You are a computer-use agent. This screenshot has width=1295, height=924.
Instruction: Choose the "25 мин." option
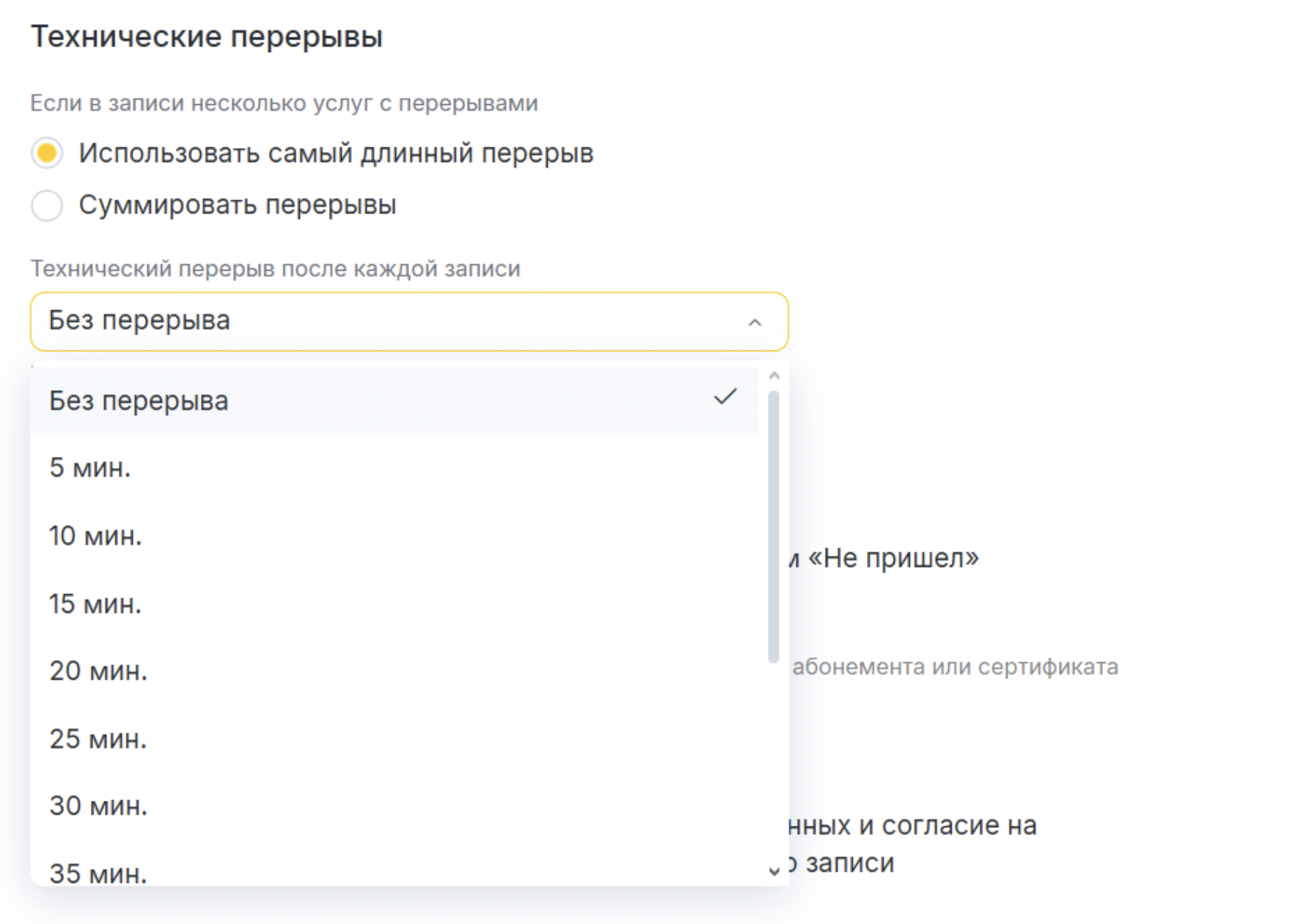(98, 739)
